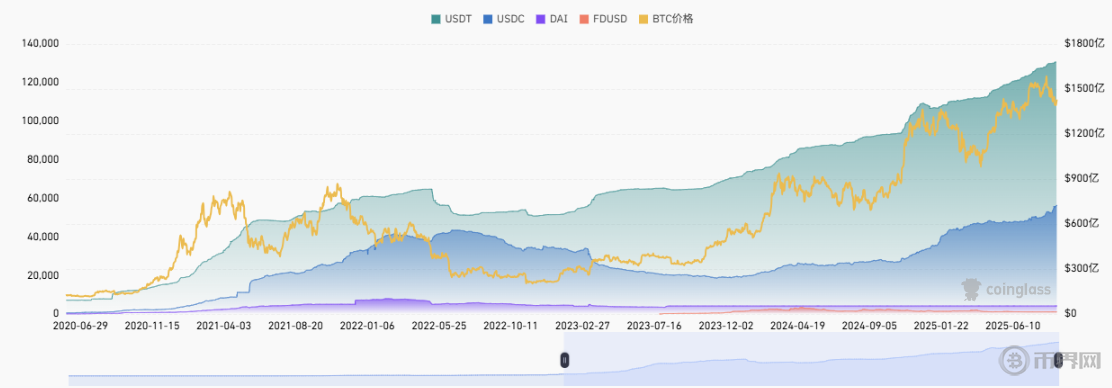Image resolution: width=1112 pixels, height=388 pixels.
Task: Click the $300亿 right axis value
Action: point(1082,268)
